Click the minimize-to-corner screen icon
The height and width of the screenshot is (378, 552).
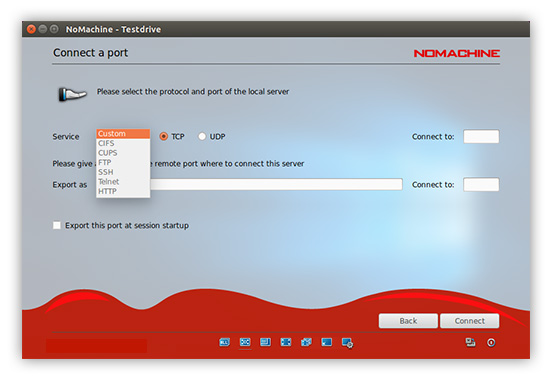[x=327, y=342]
